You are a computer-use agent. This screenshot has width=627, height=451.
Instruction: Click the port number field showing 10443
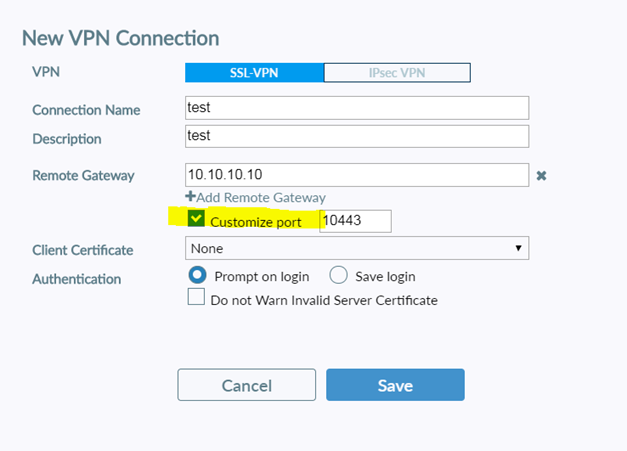pos(355,221)
